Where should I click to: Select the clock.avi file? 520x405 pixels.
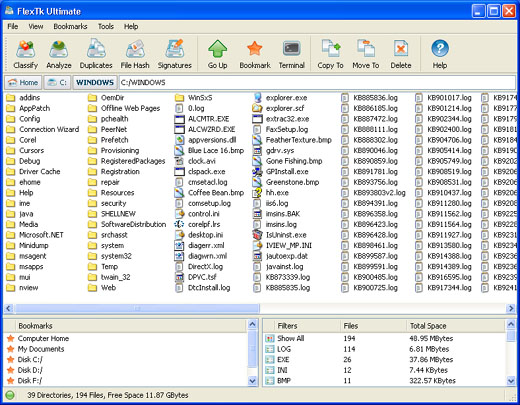pos(202,161)
